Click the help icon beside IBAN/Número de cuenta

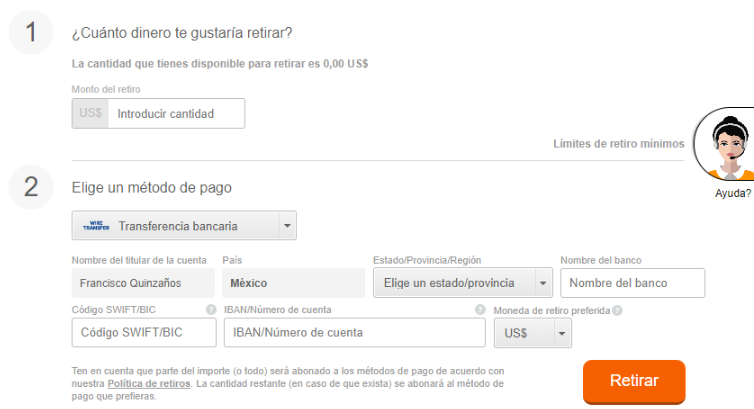[x=480, y=310]
